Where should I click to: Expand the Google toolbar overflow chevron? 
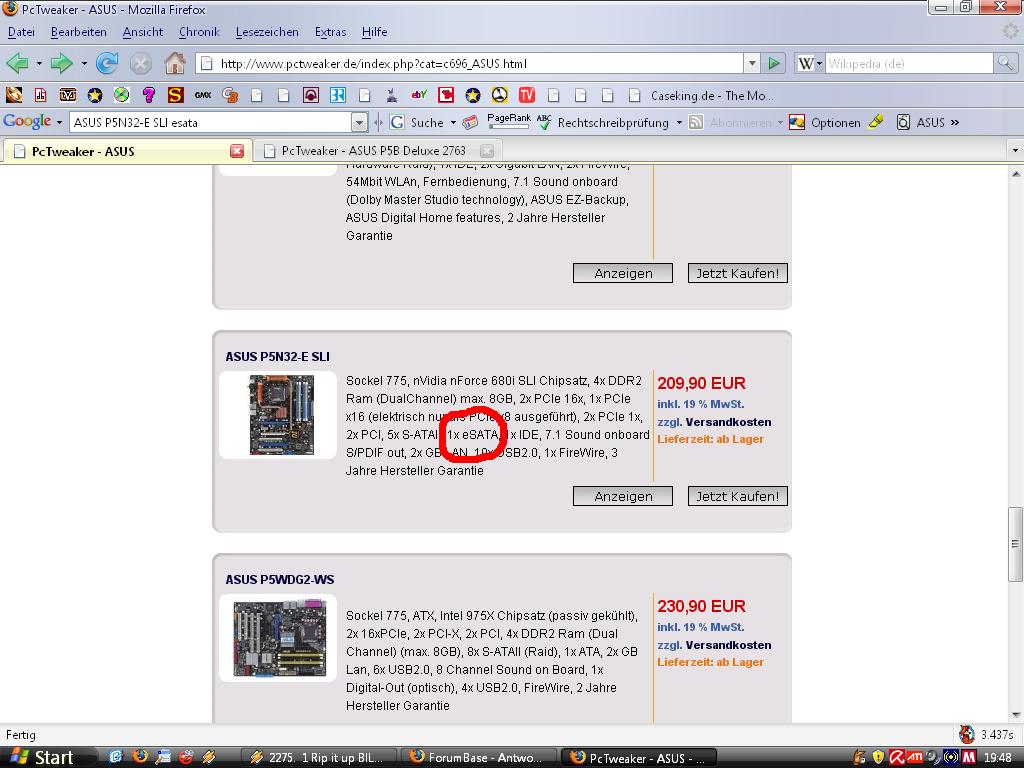pyautogui.click(x=955, y=122)
